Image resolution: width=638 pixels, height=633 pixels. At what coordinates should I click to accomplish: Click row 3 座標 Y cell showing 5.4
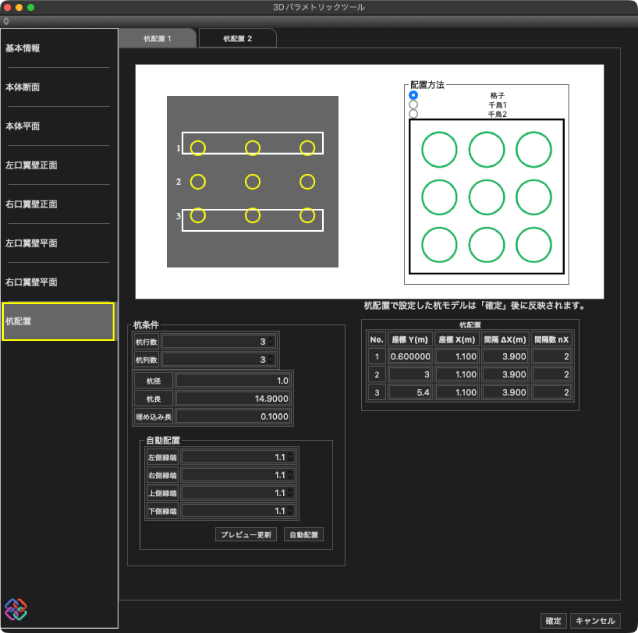(410, 393)
